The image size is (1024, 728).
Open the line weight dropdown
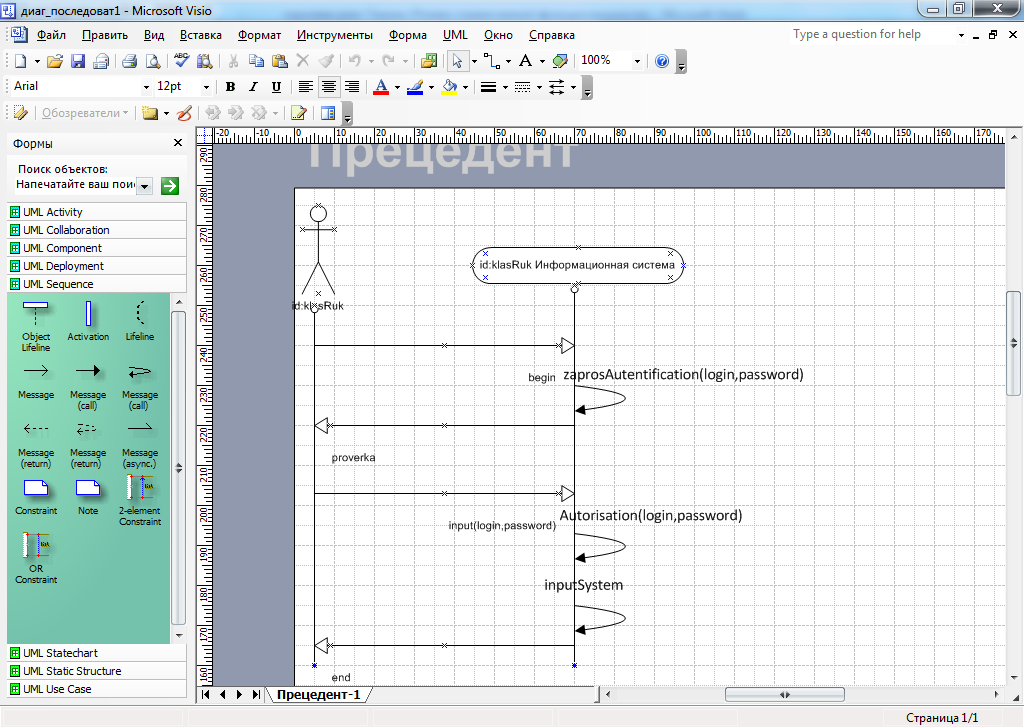(505, 87)
